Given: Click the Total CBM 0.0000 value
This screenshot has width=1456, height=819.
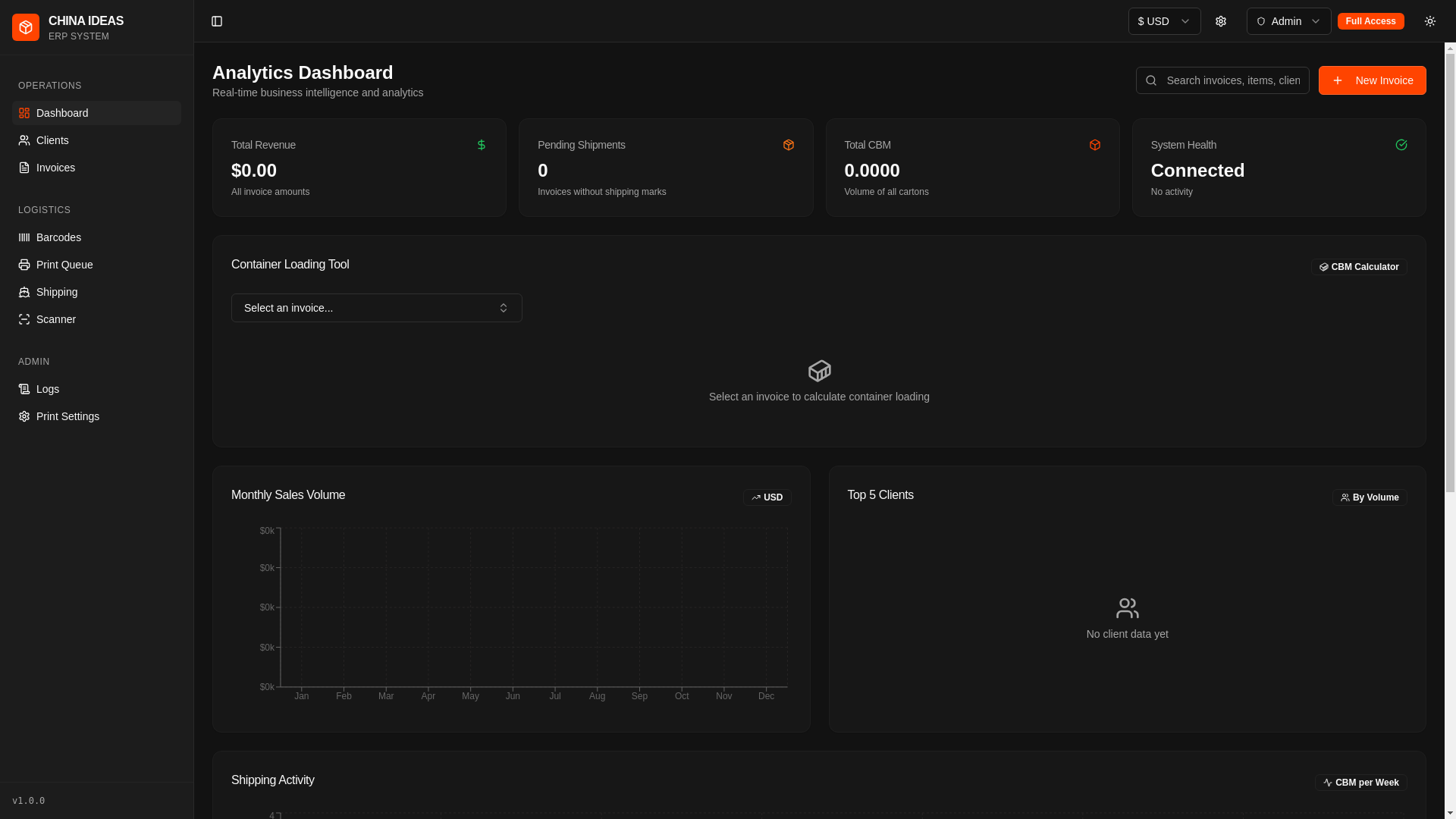Looking at the screenshot, I should 872,171.
